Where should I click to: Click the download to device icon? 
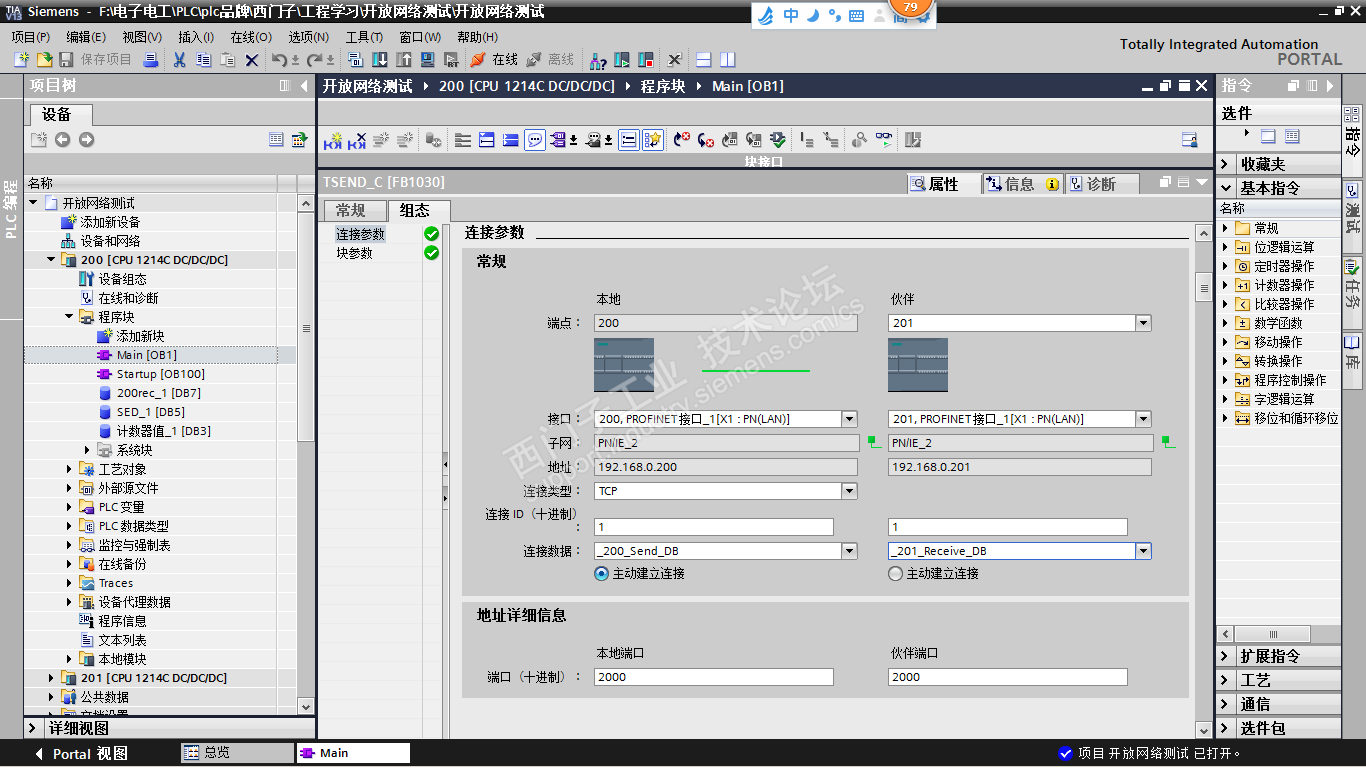coord(380,60)
